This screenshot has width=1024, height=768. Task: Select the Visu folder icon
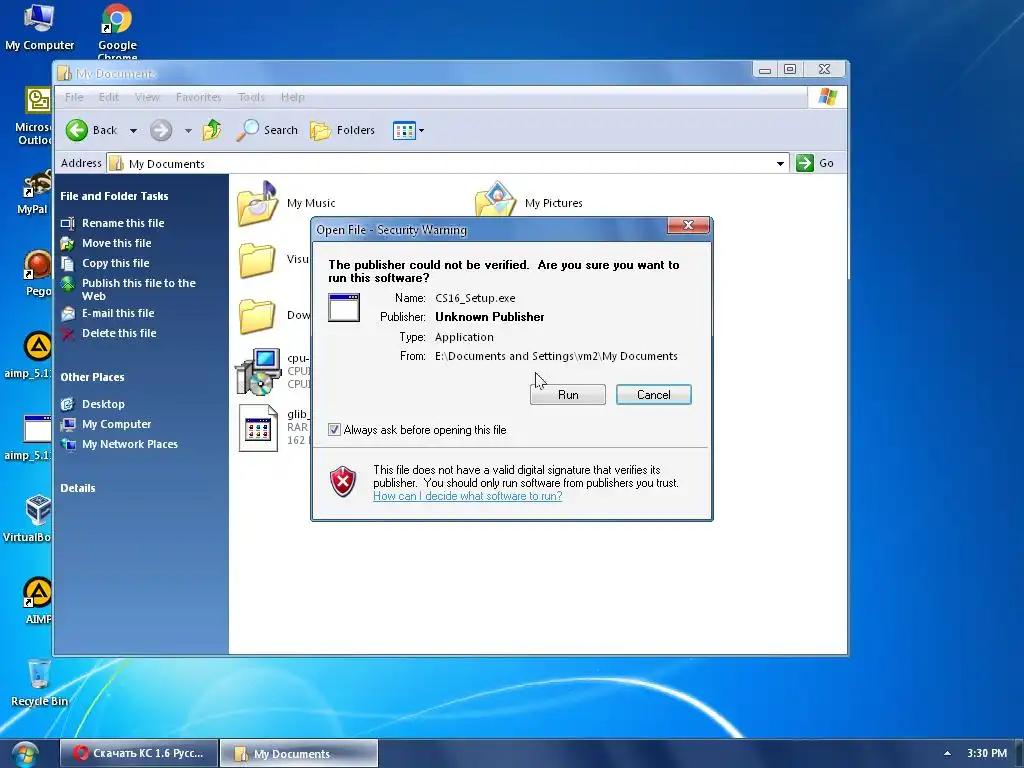tap(257, 261)
